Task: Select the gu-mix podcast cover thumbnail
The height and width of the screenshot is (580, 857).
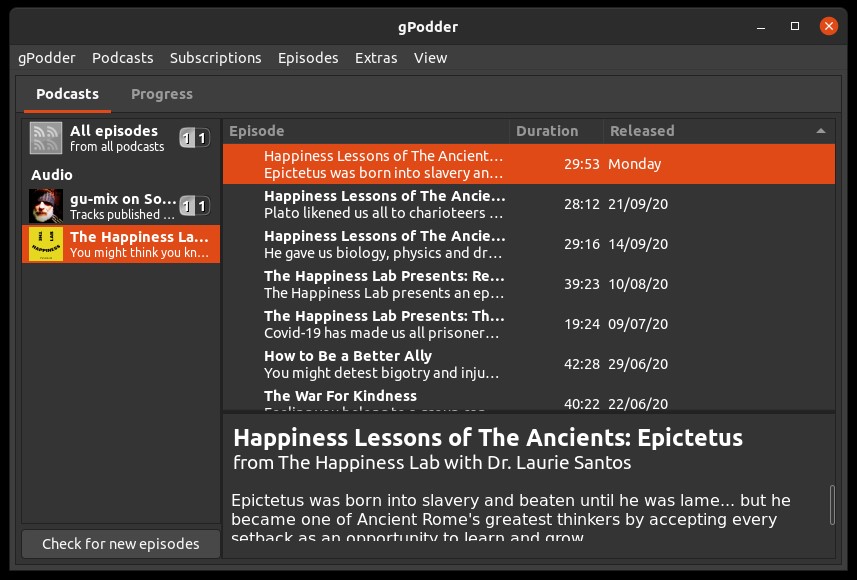Action: (46, 206)
